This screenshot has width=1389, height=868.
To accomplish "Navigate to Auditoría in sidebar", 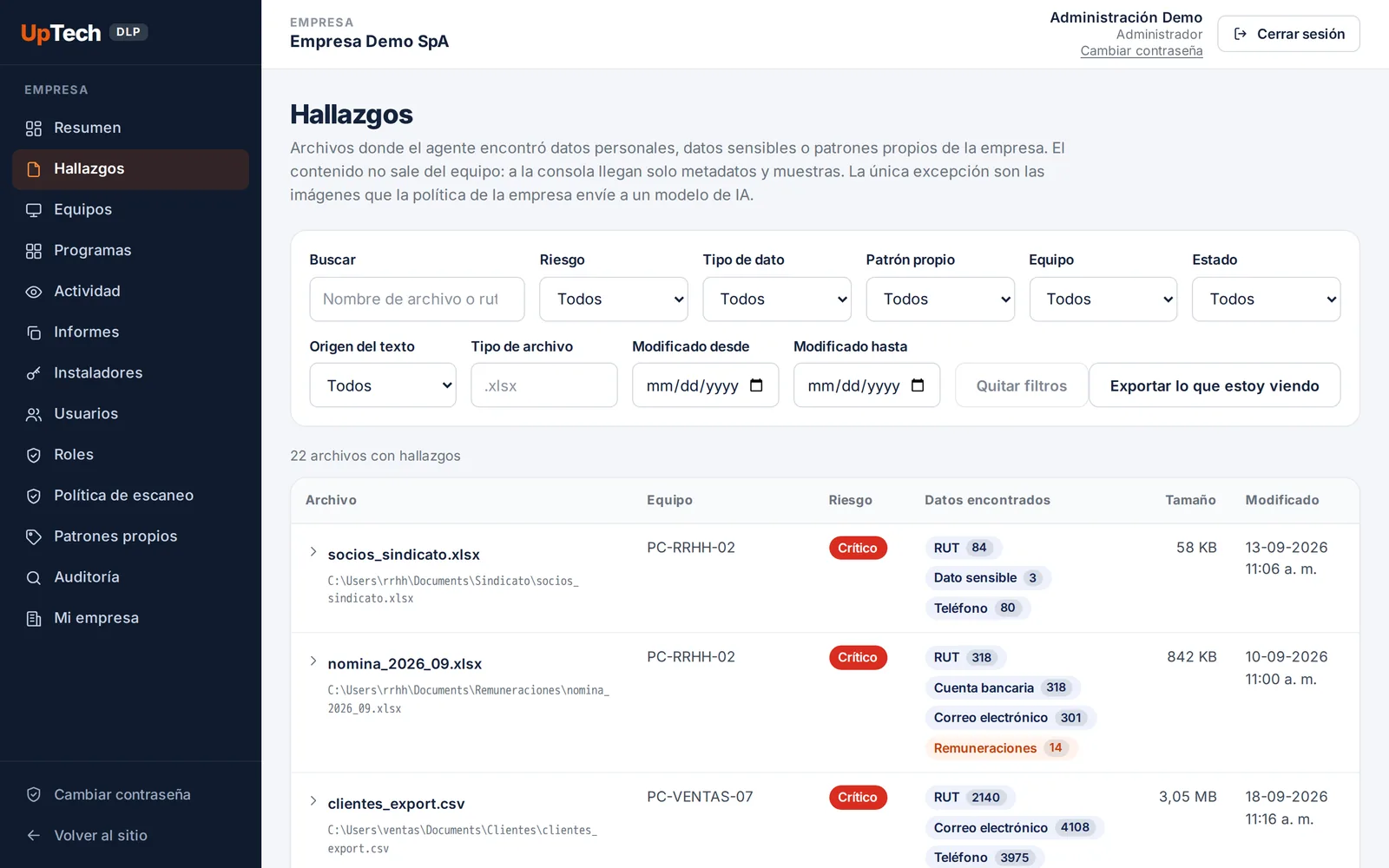I will pyautogui.click(x=130, y=576).
